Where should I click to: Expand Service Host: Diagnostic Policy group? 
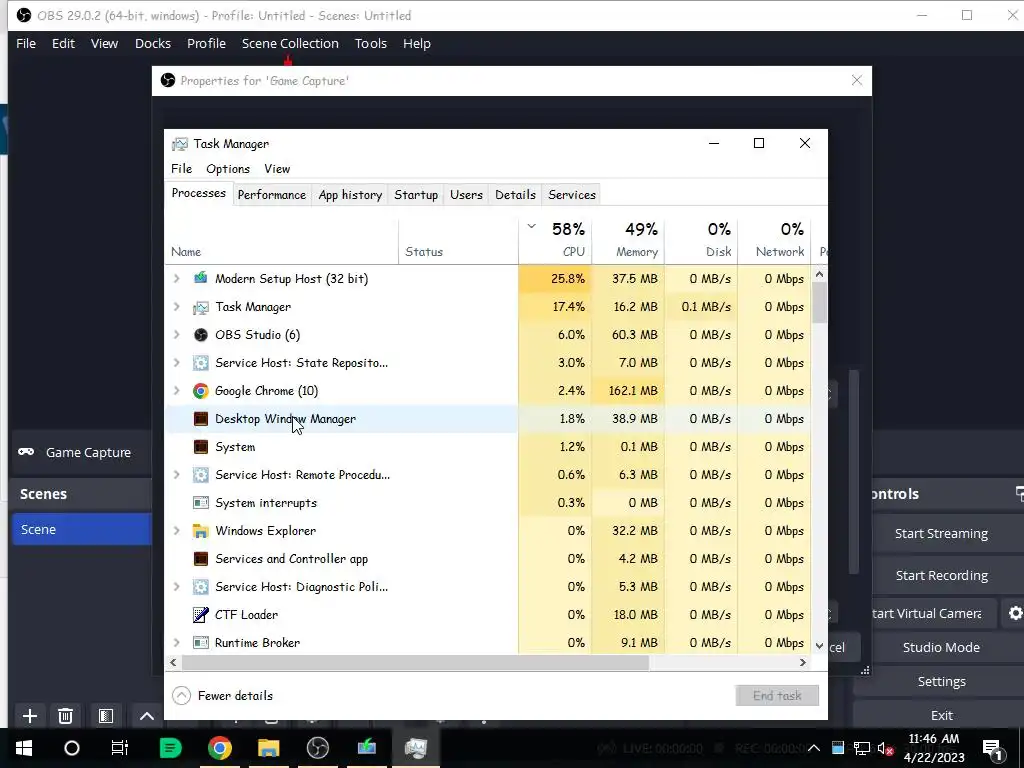click(x=176, y=587)
